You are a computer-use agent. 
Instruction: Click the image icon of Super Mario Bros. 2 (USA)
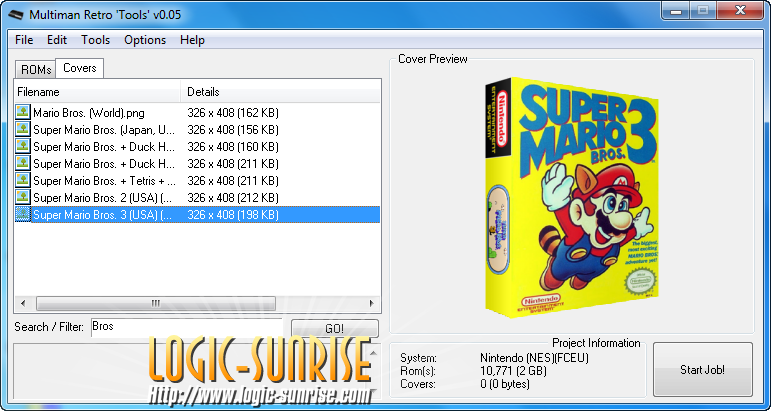[23, 197]
